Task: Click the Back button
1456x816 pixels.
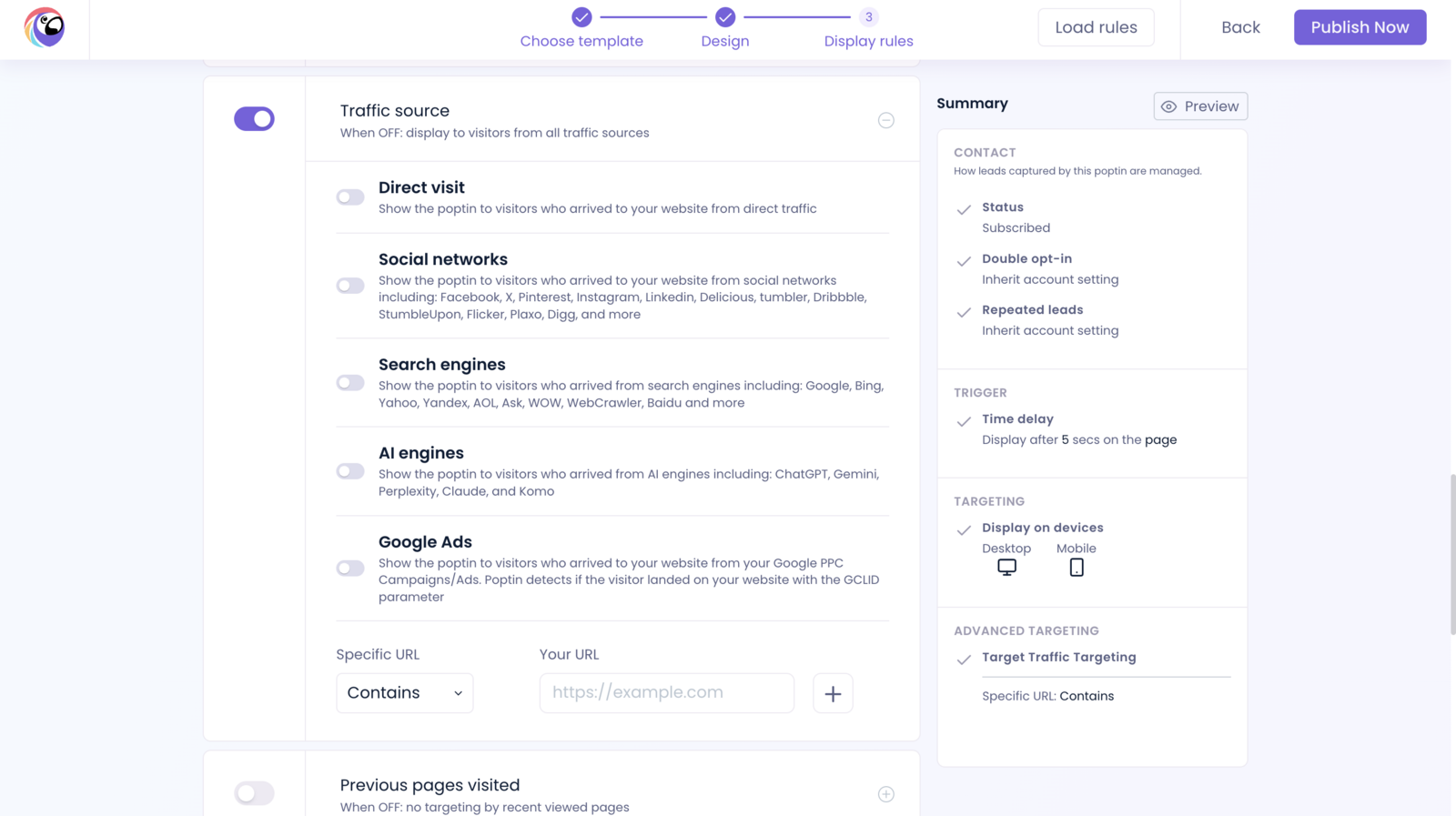Action: 1240,27
